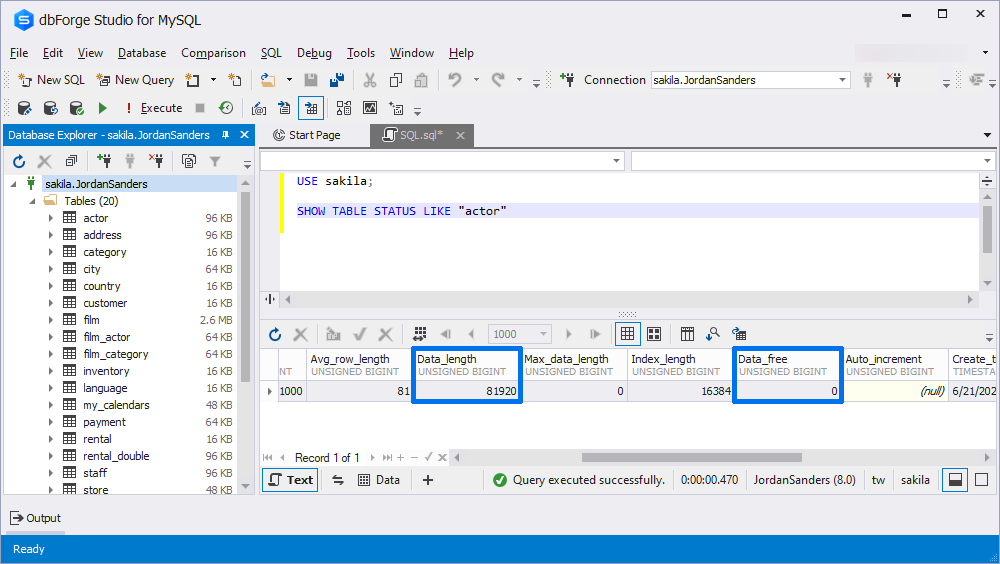
Task: Click the New Query toolbar button
Action: [135, 80]
